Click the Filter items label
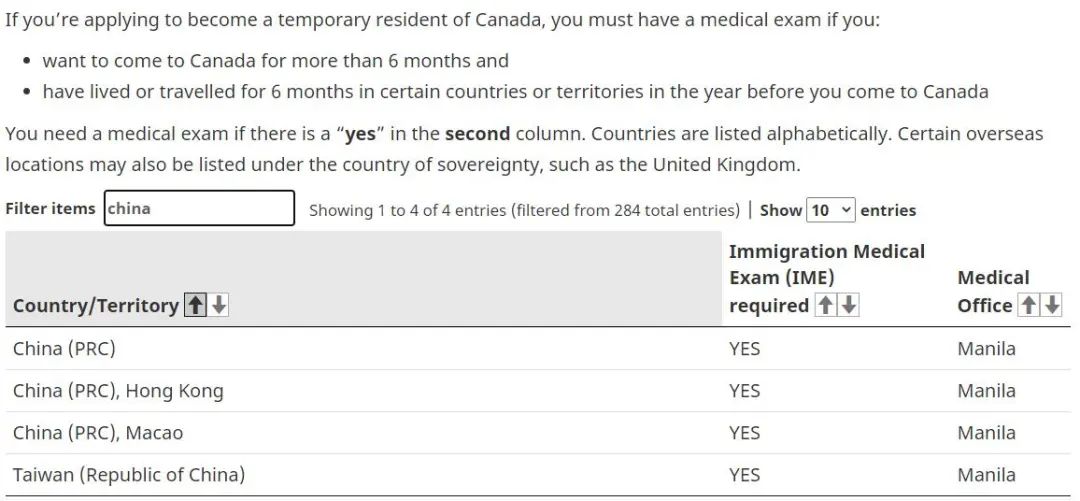This screenshot has height=501, width=1080. pos(50,208)
